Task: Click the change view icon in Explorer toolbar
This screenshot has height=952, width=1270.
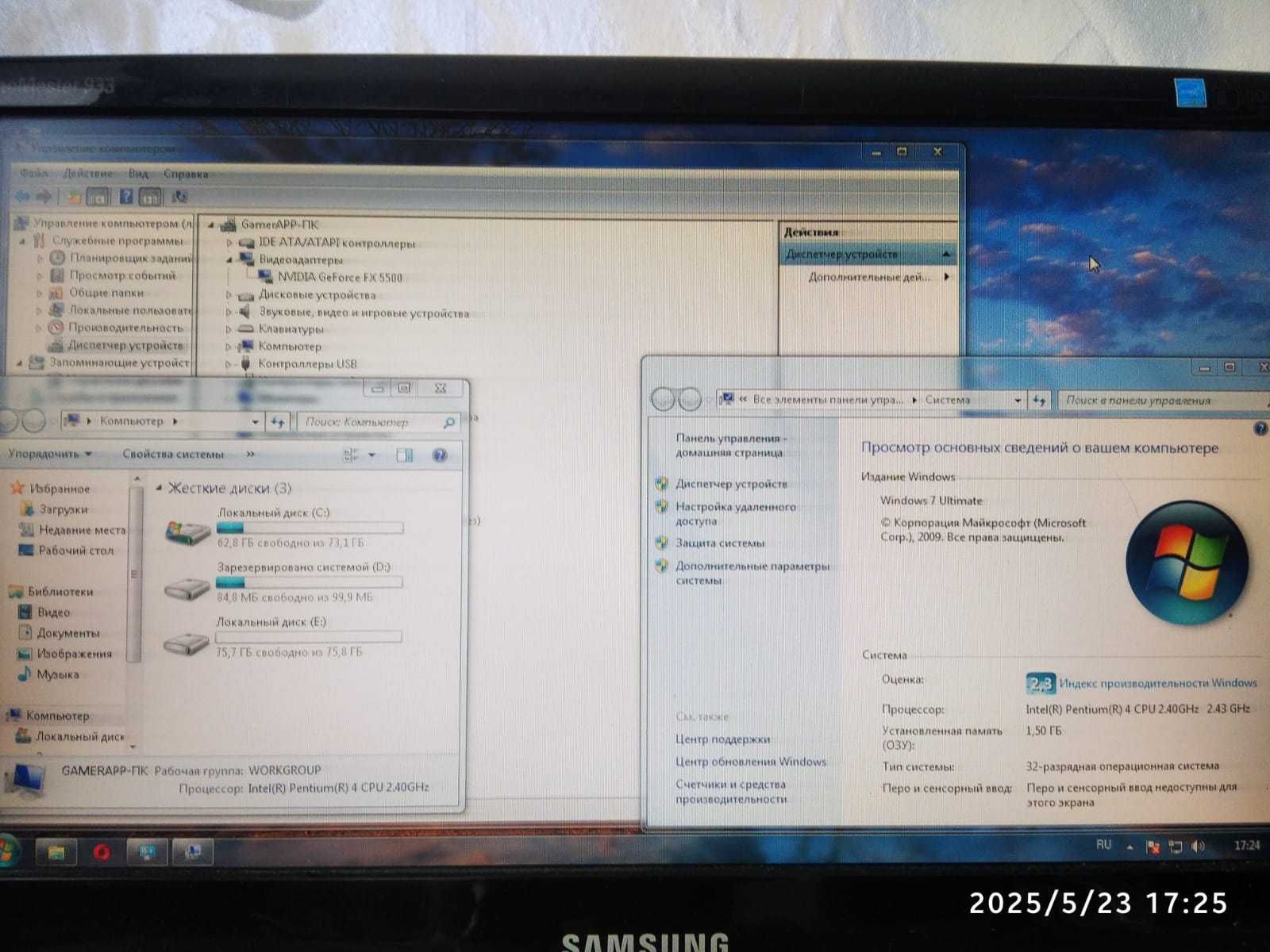Action: point(351,455)
